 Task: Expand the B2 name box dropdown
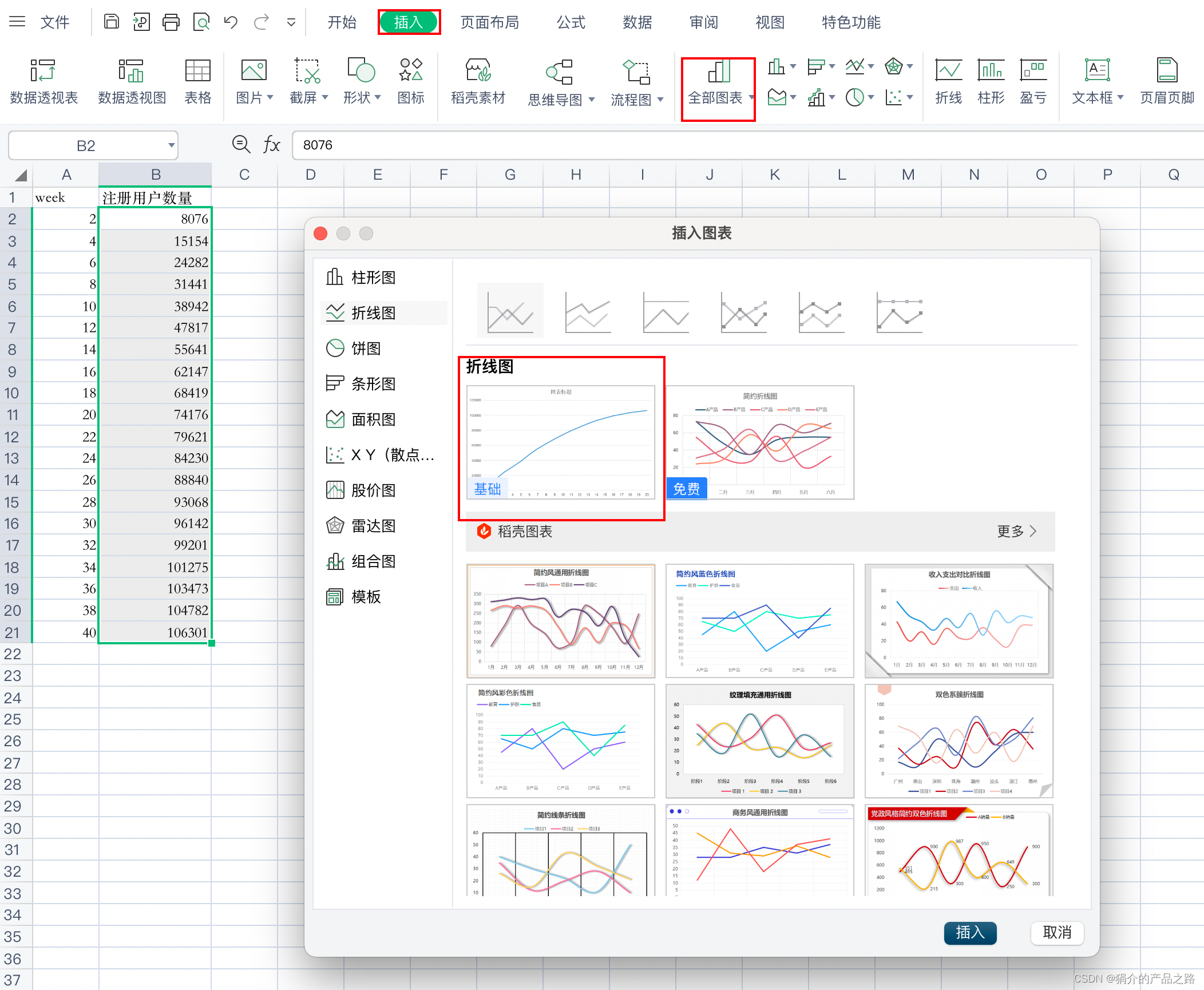tap(171, 145)
